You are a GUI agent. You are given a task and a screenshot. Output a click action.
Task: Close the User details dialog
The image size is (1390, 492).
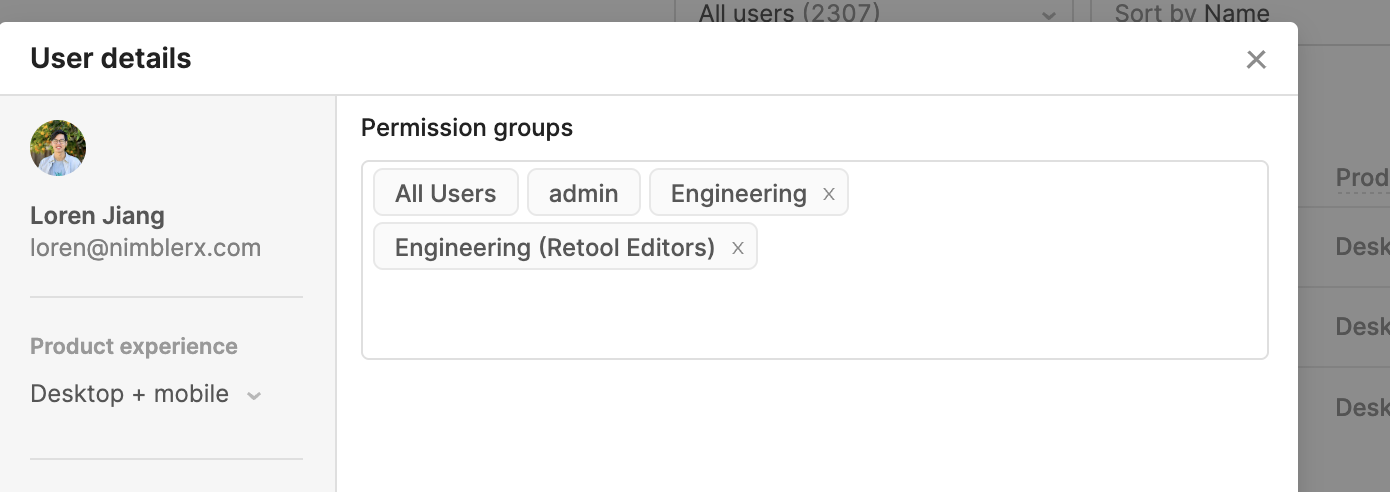pos(1256,60)
